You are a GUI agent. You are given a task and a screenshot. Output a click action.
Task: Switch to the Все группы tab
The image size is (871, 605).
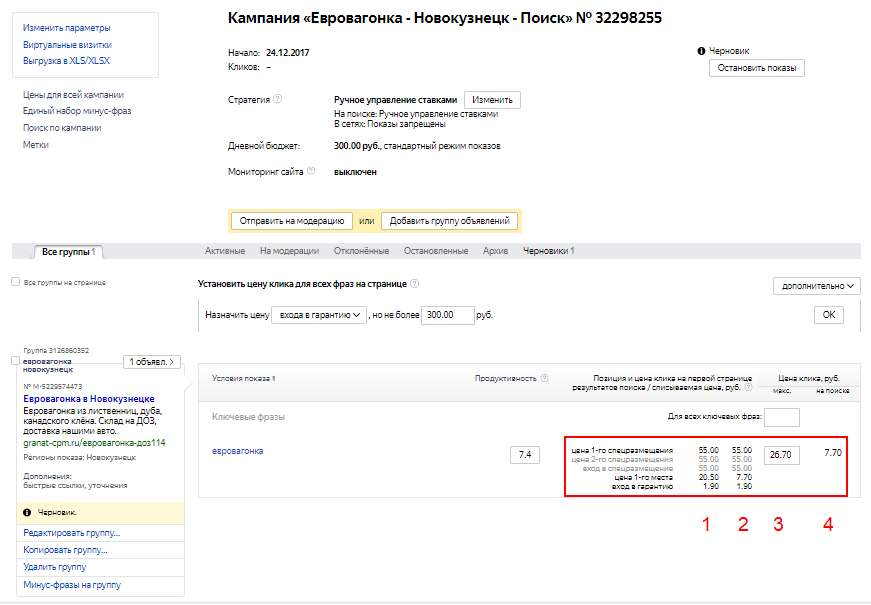pyautogui.click(x=68, y=252)
